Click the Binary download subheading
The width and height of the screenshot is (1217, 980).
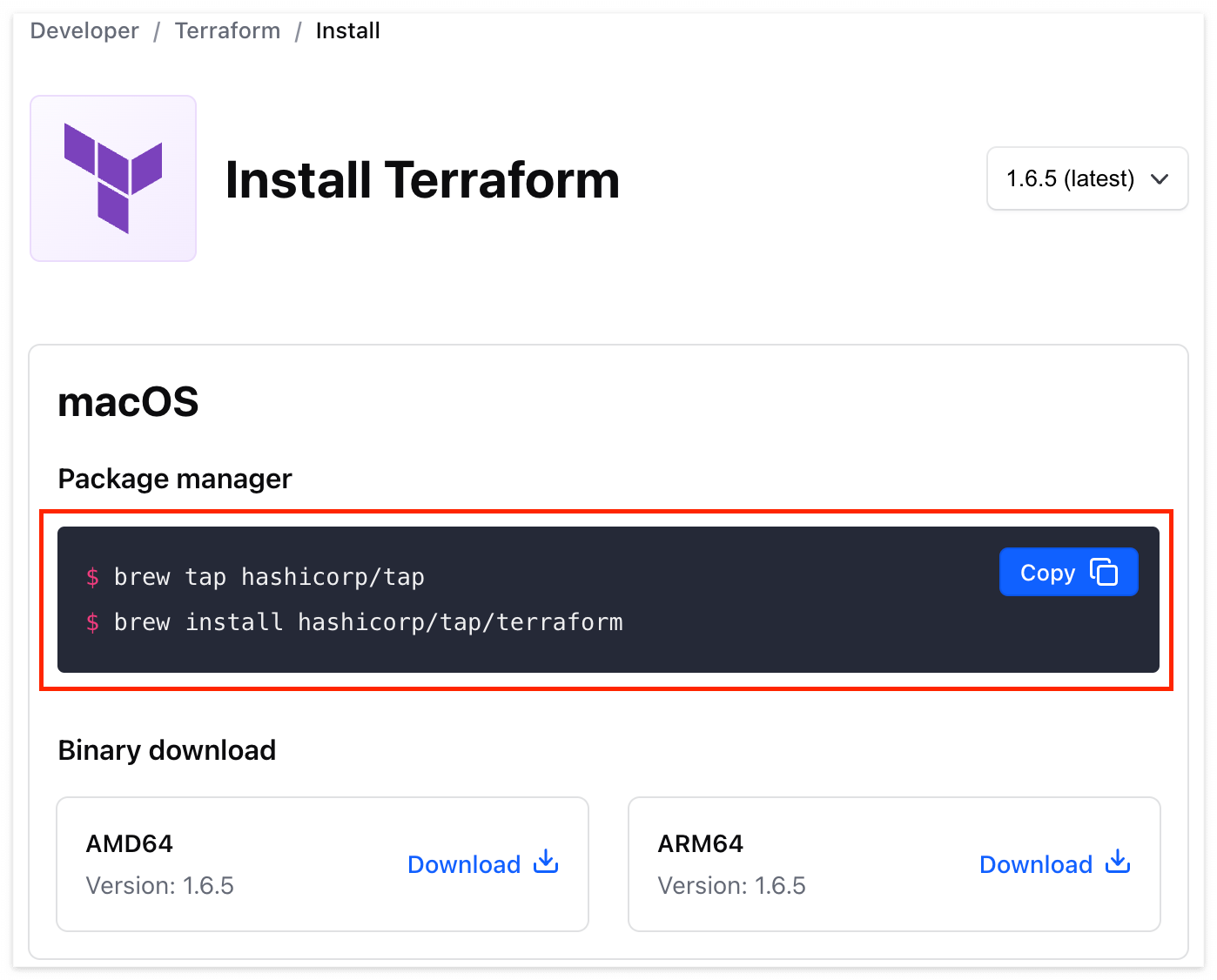coord(167,750)
